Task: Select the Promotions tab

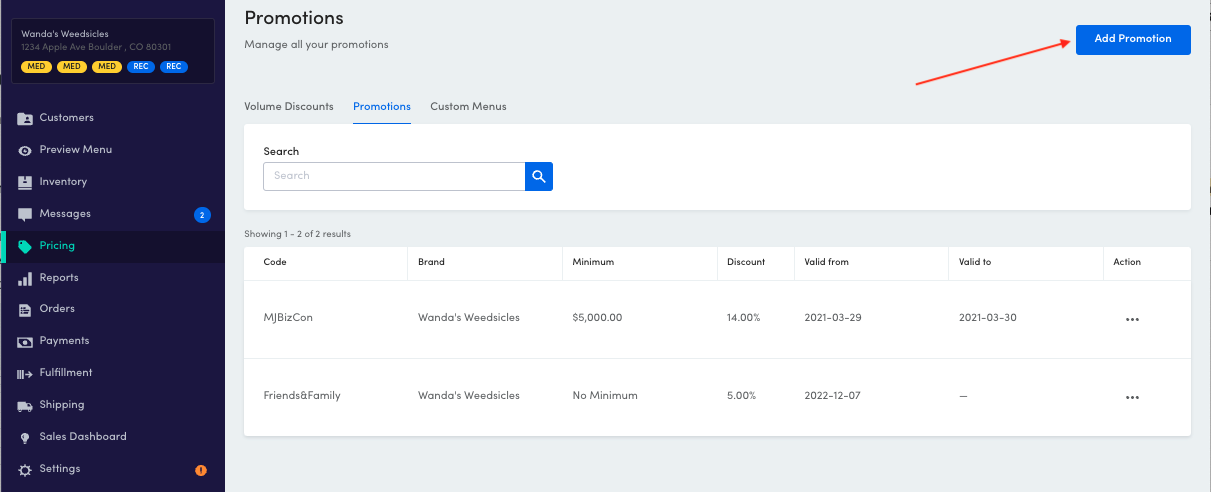Action: [x=382, y=107]
